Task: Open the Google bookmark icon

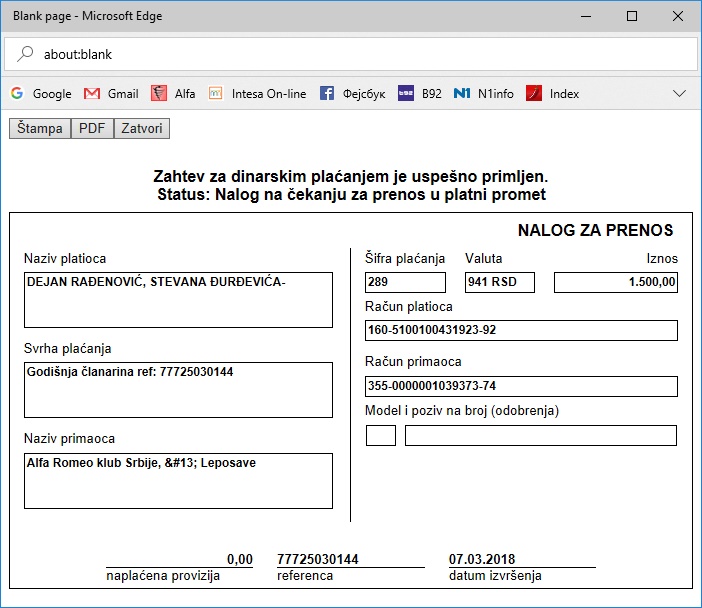Action: pyautogui.click(x=17, y=93)
